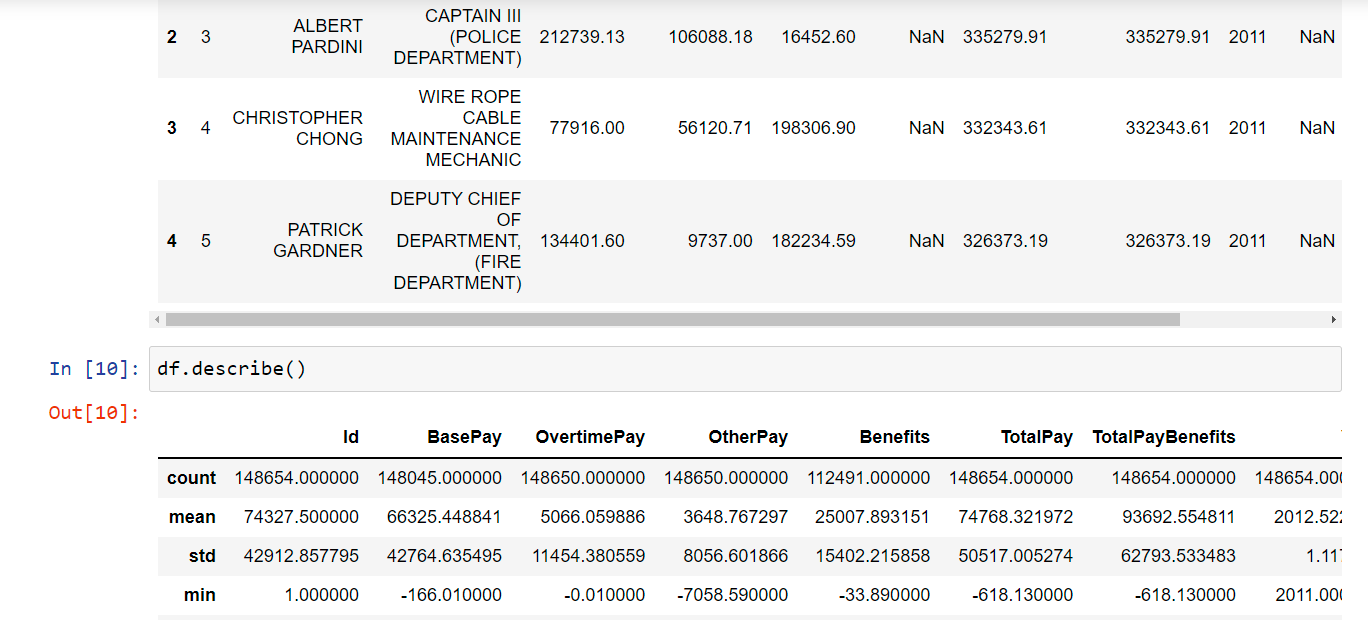Click the right arrow of horizontal scrollbar

[x=1334, y=320]
